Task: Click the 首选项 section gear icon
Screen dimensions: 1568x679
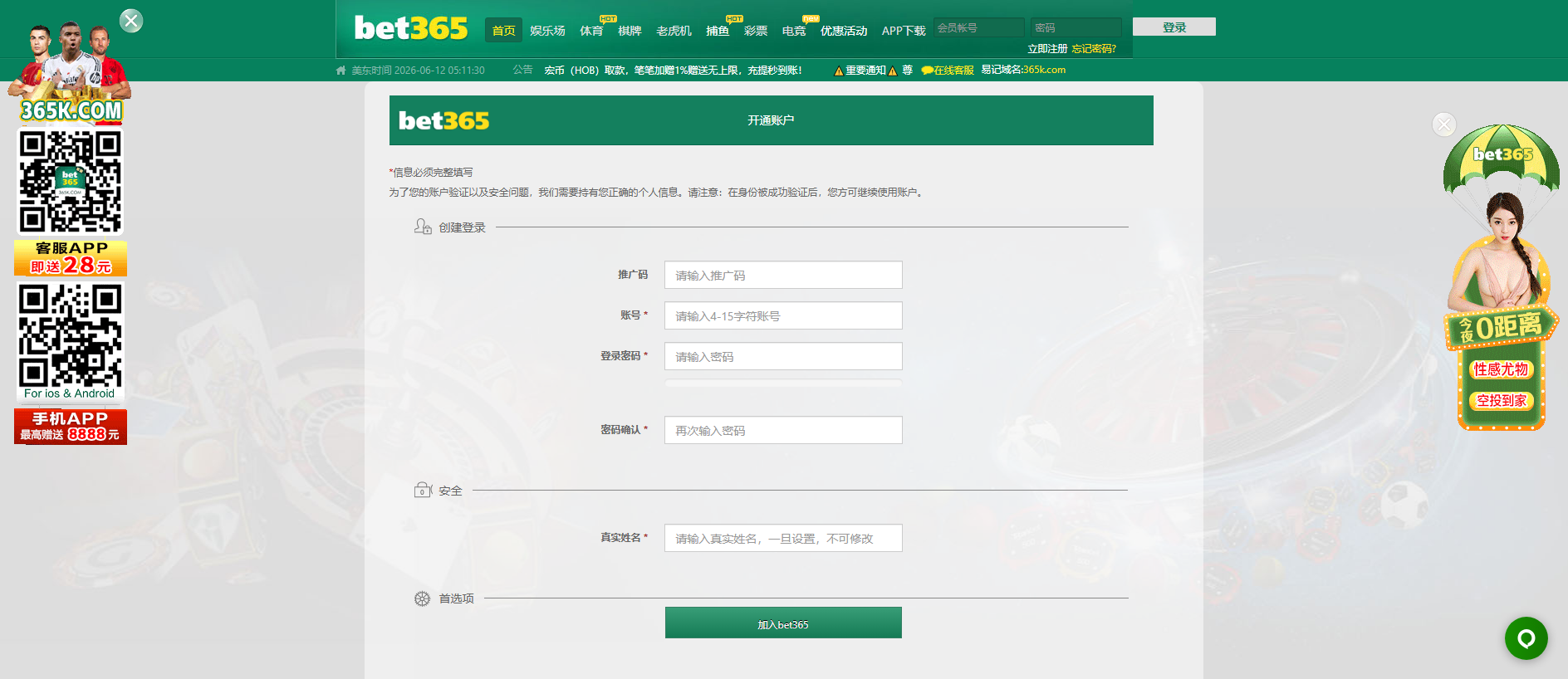Action: pos(422,598)
